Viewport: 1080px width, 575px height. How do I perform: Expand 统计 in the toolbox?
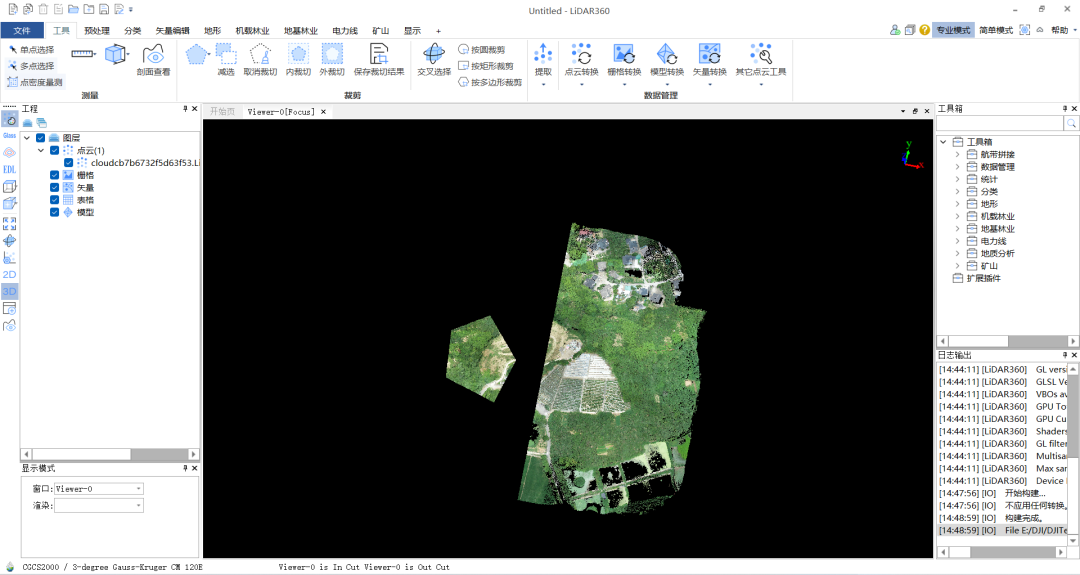957,179
